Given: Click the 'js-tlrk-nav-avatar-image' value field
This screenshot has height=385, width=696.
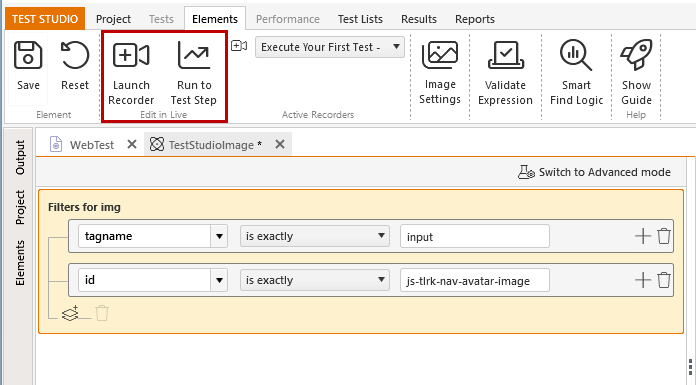Looking at the screenshot, I should click(475, 280).
